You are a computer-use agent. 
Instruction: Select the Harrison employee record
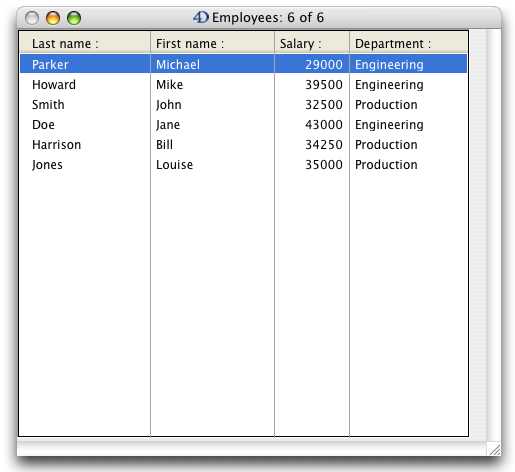coord(244,145)
